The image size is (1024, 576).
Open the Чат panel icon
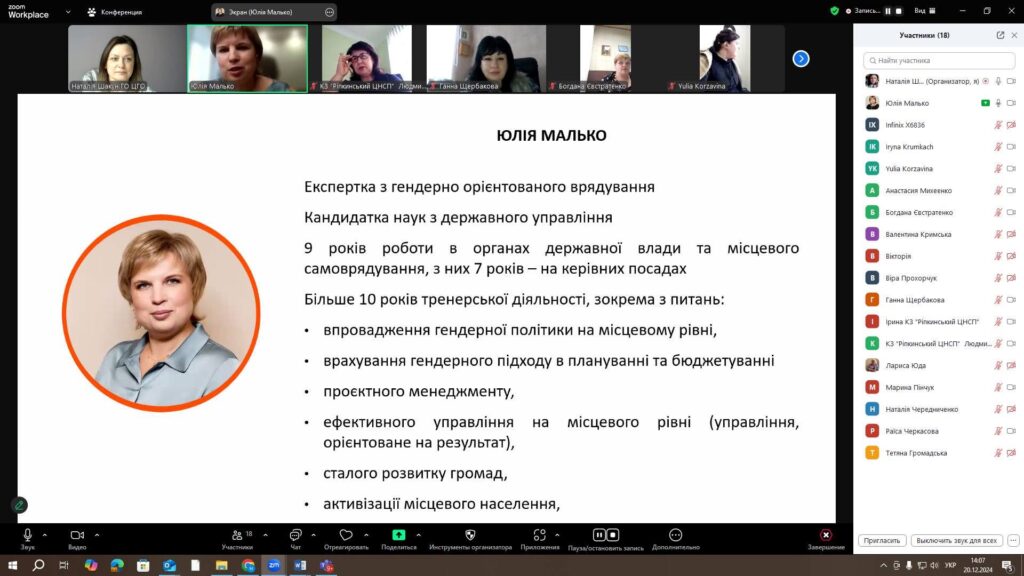pos(295,535)
